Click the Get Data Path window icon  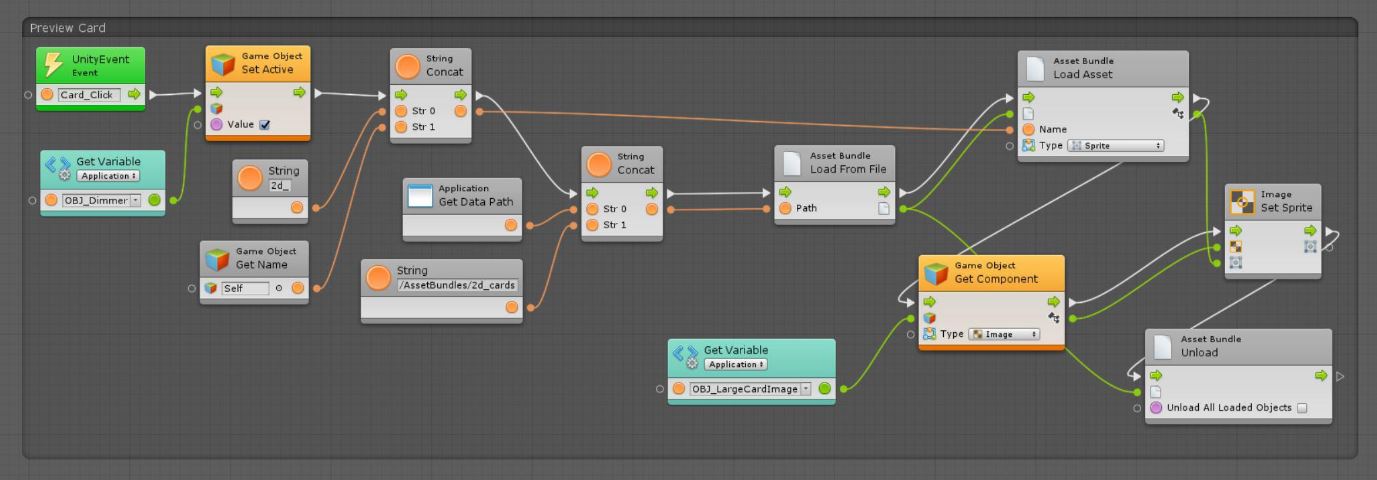coord(419,195)
